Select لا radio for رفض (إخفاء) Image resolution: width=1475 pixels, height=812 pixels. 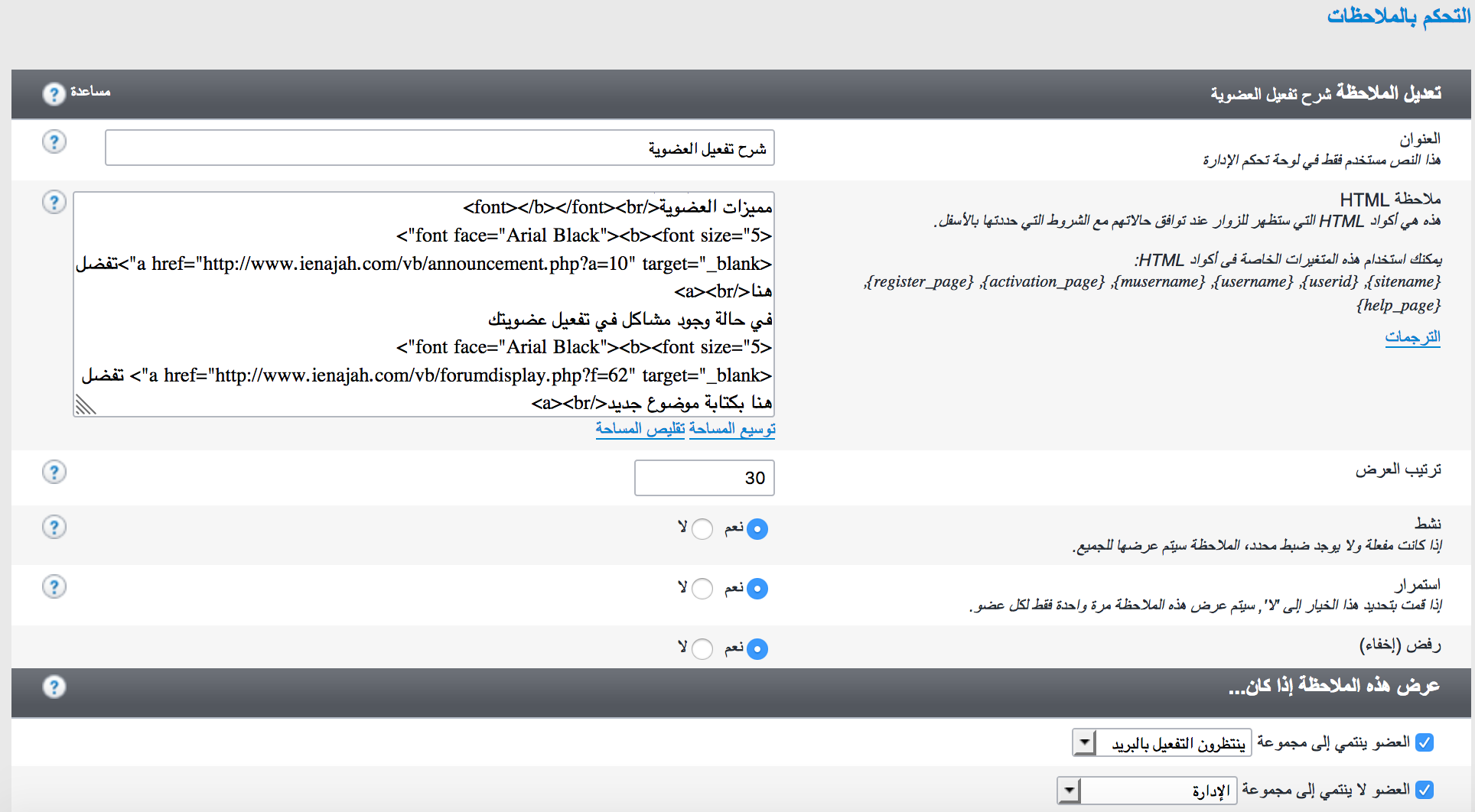pos(702,649)
